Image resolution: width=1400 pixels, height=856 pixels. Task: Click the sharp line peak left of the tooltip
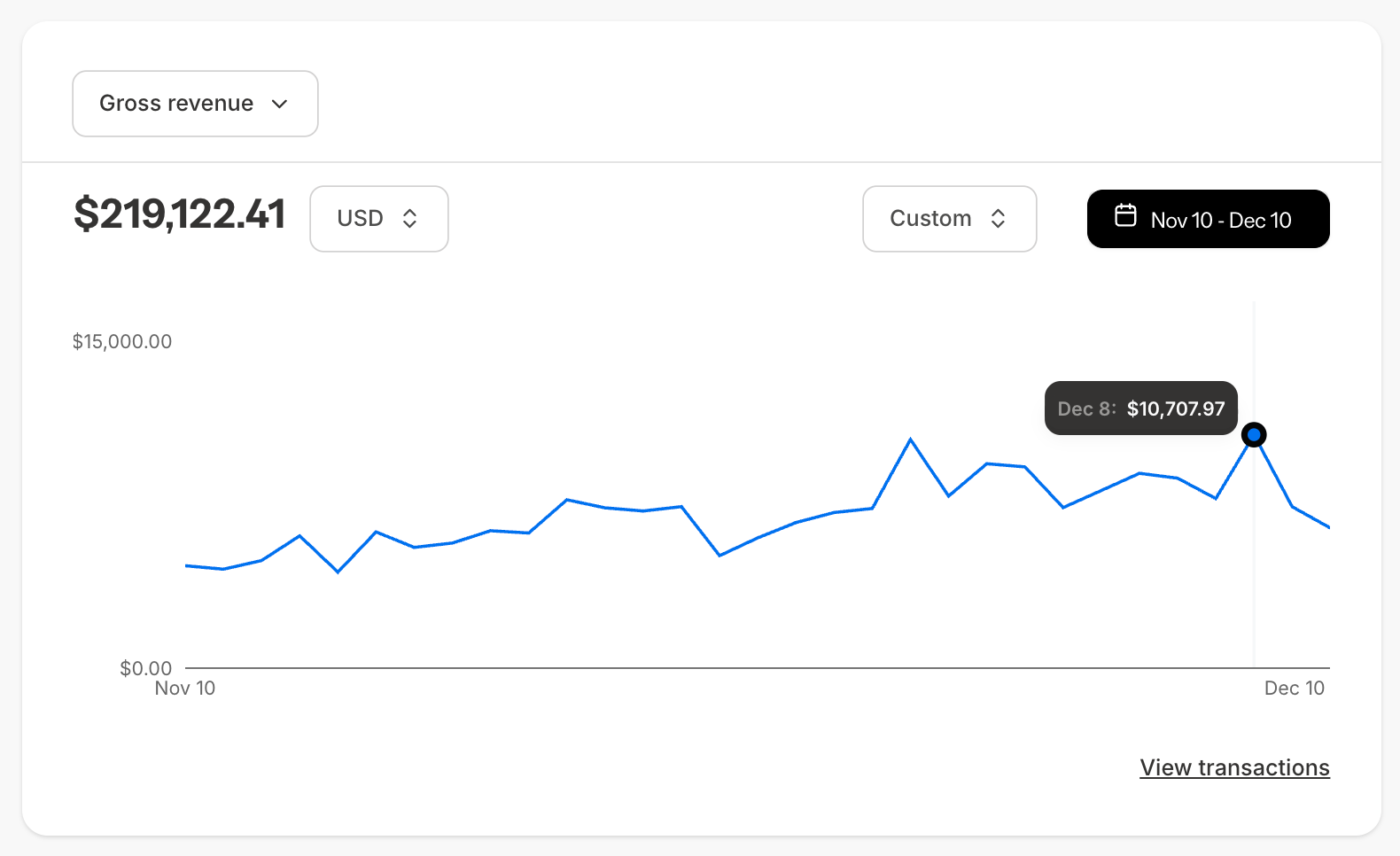910,440
